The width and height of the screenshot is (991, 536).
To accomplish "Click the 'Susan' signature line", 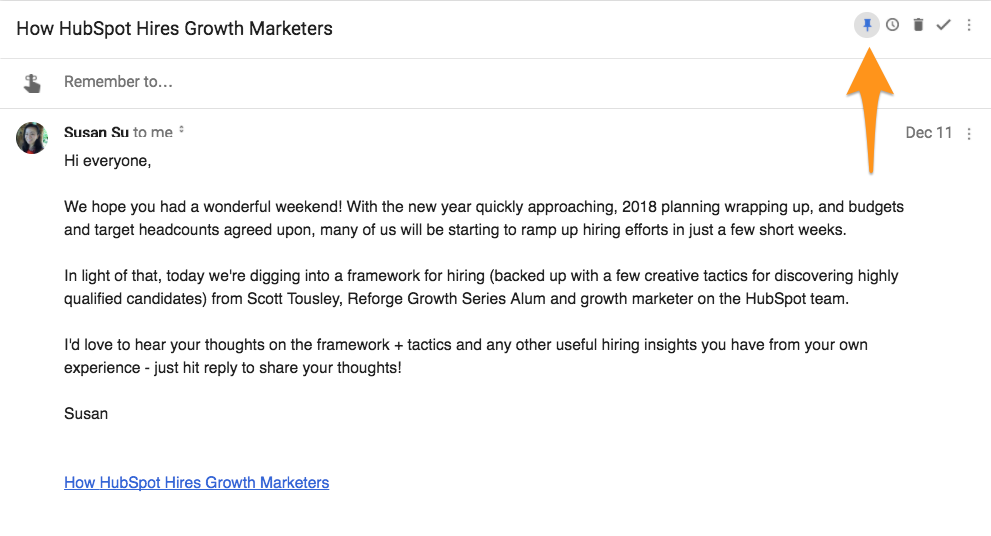I will click(x=86, y=413).
